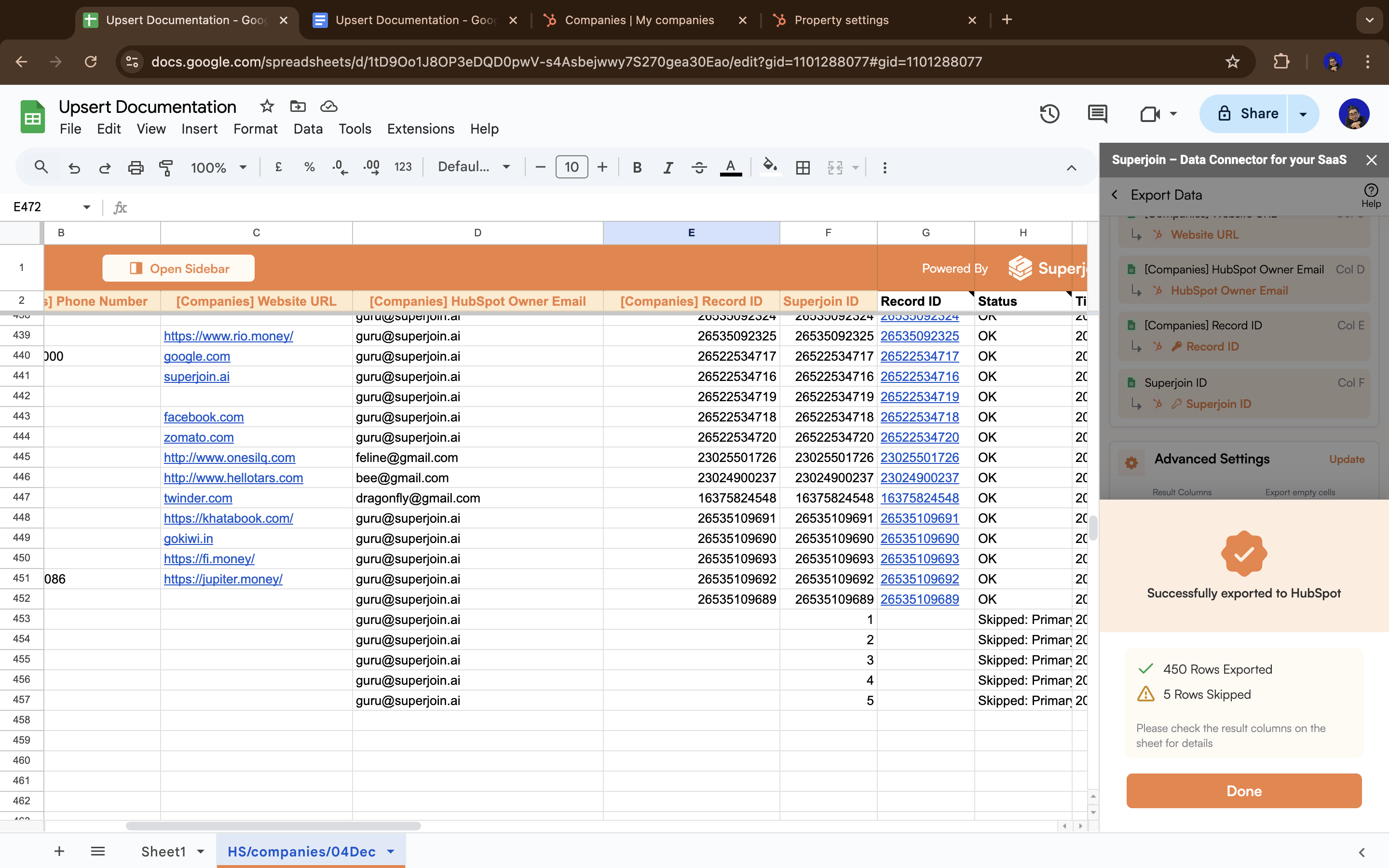Open the comments icon
1389x868 pixels.
click(1097, 114)
